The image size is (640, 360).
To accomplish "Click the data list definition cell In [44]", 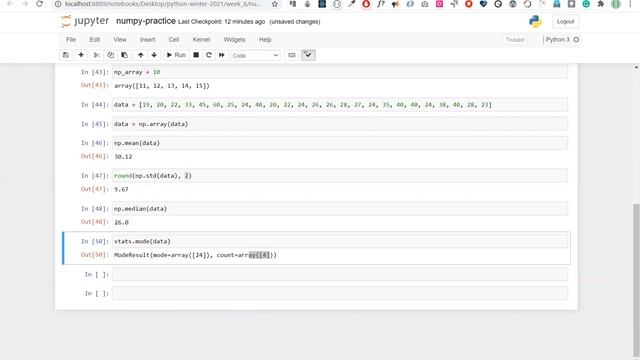I will coord(340,104).
